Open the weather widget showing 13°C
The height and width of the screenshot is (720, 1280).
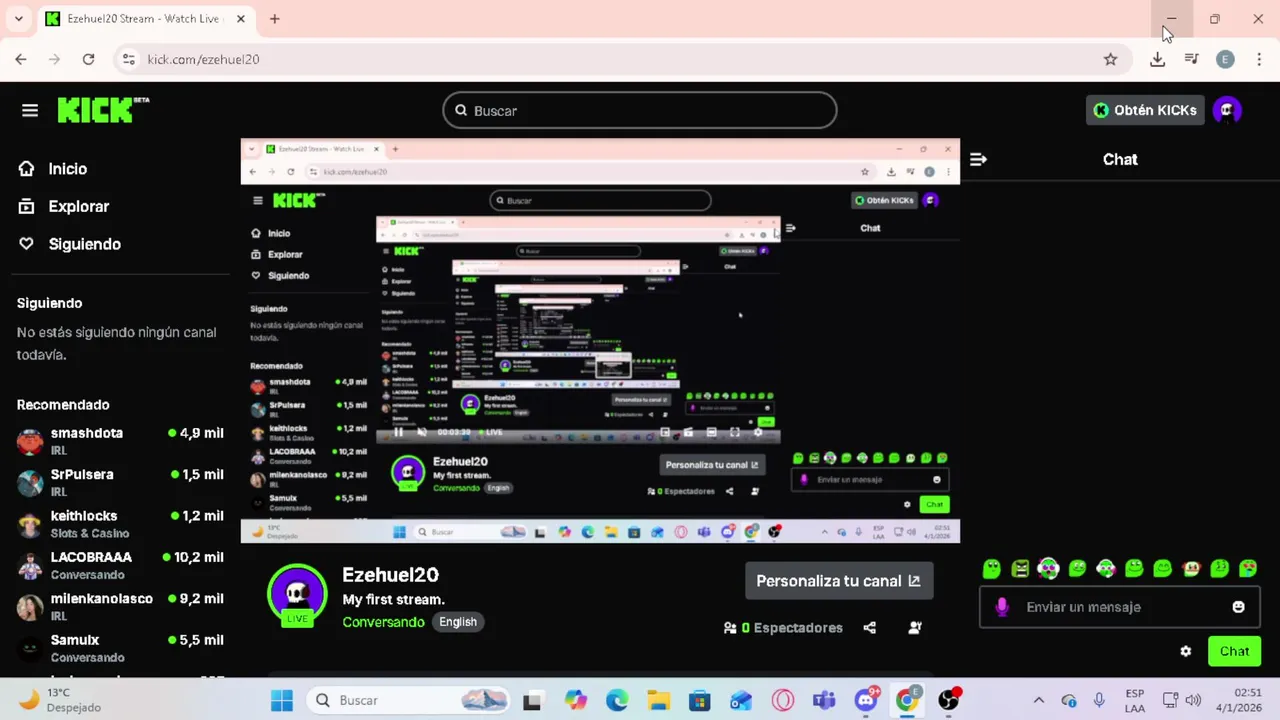[60, 700]
